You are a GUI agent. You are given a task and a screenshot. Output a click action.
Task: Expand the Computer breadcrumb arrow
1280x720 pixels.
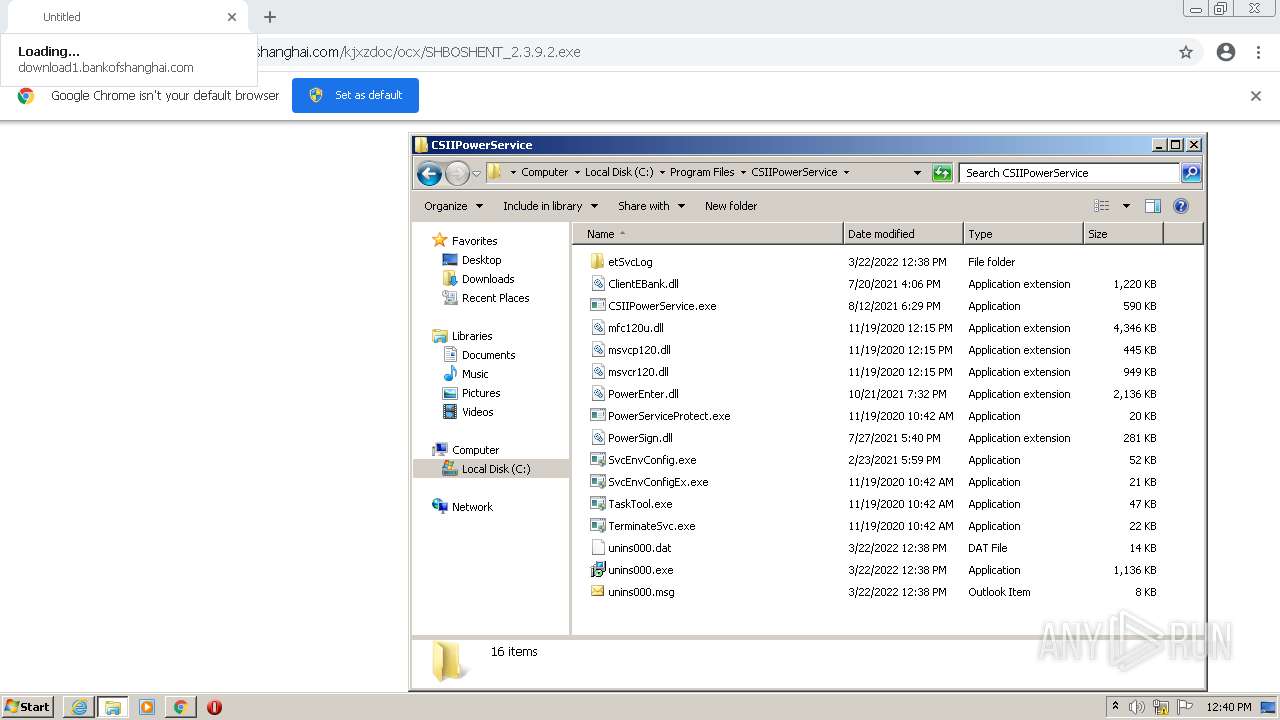click(x=577, y=173)
